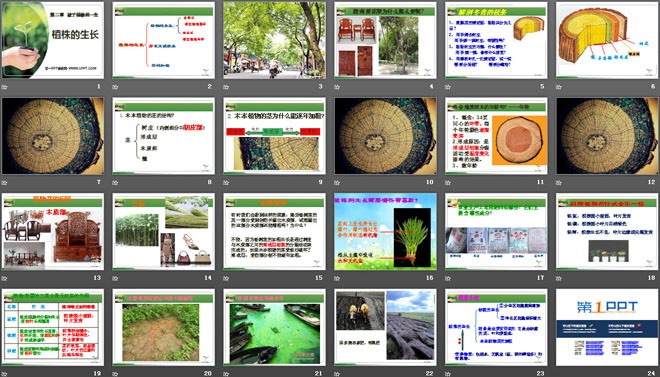
Task: Select slide 16 with green plant on black
Action: tap(385, 231)
